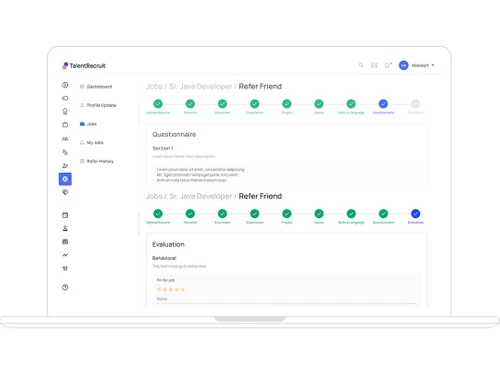The height and width of the screenshot is (375, 500).
Task: Open the sliders settings icon in the rail
Action: pos(65,268)
